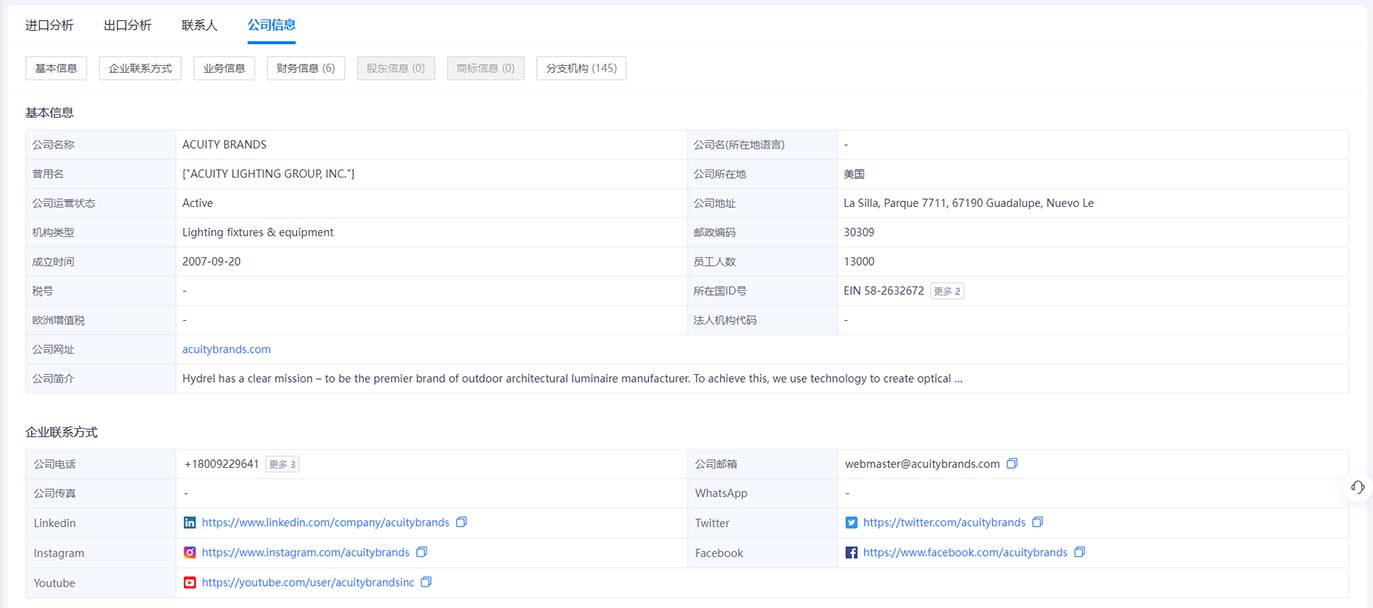The width and height of the screenshot is (1373, 608).
Task: Click the WhatsApp row label
Action: click(x=721, y=493)
